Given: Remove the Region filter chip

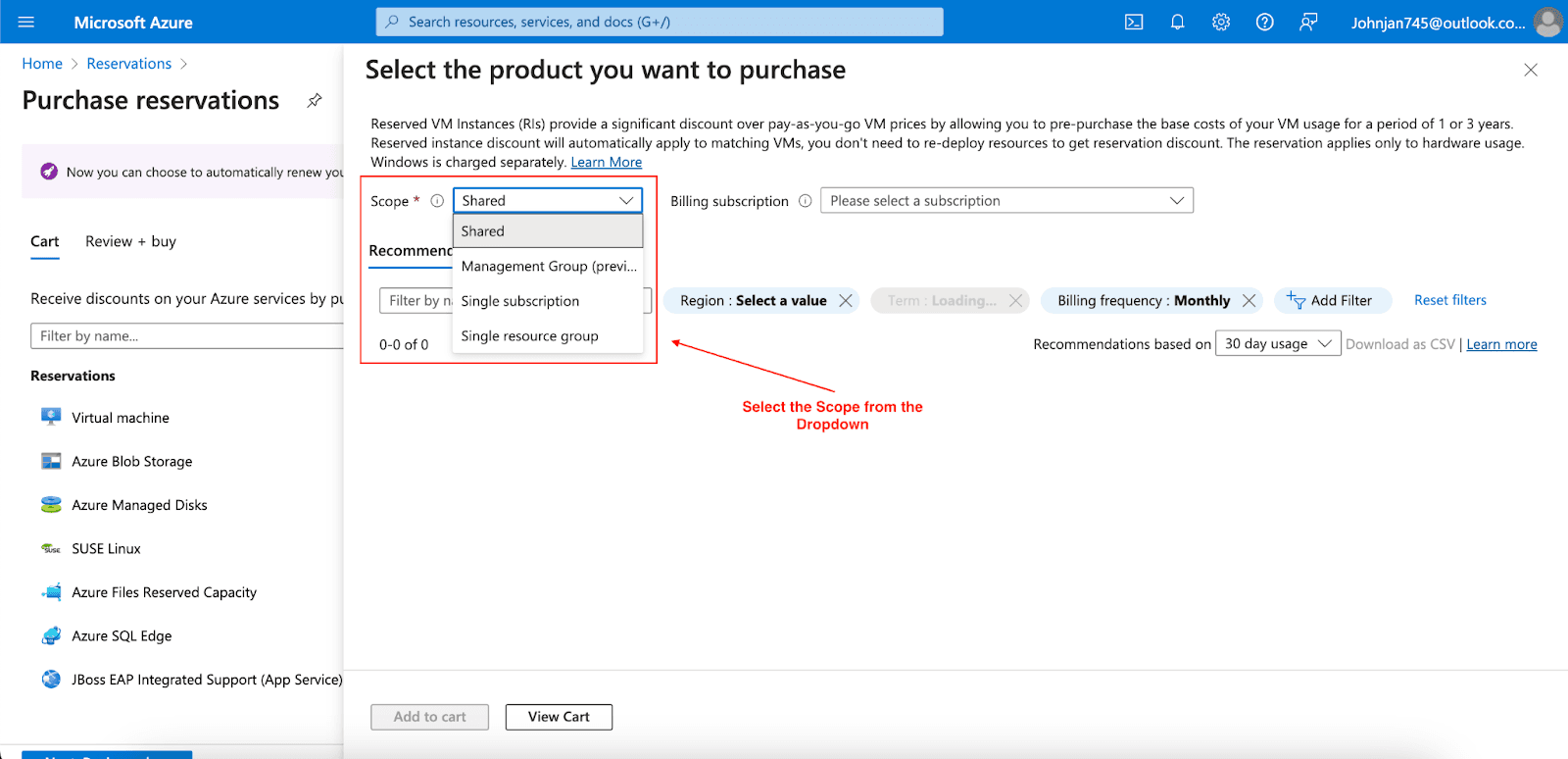Looking at the screenshot, I should tap(846, 300).
